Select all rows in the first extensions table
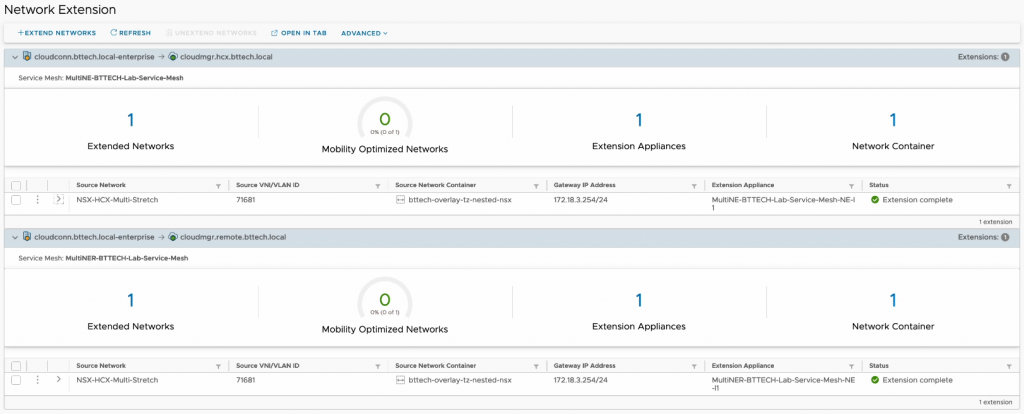This screenshot has height=414, width=1024. (15, 185)
